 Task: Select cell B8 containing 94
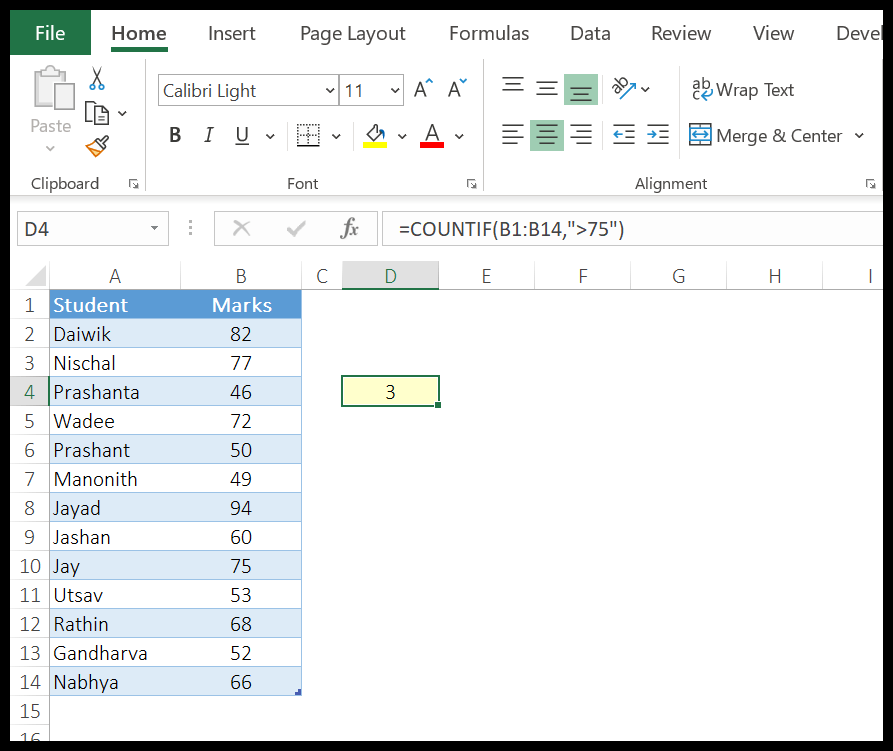tap(241, 508)
